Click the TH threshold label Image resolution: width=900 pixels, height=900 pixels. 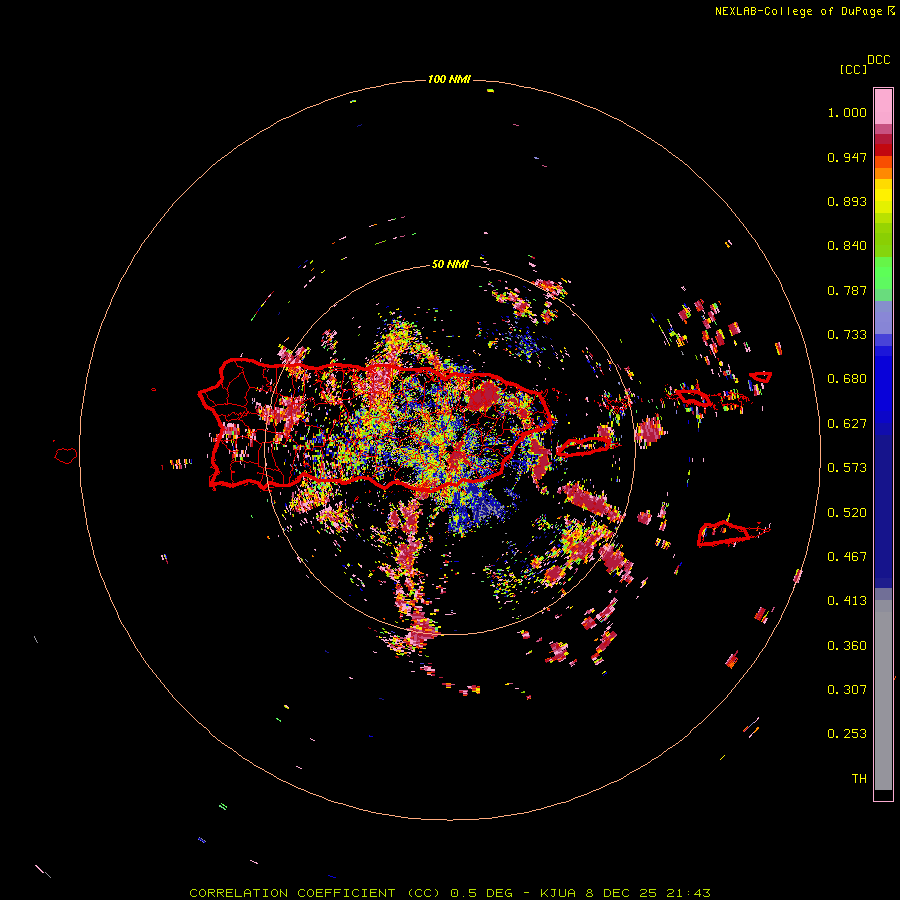(x=859, y=779)
